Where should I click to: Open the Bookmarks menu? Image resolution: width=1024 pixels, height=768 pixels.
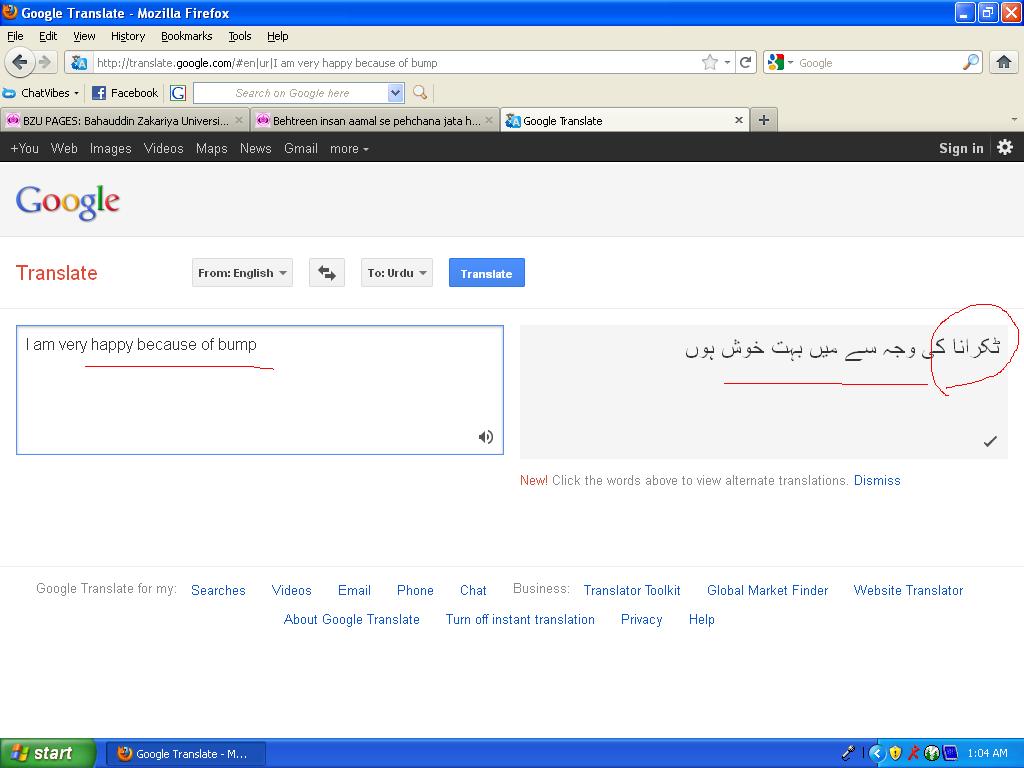pos(187,36)
